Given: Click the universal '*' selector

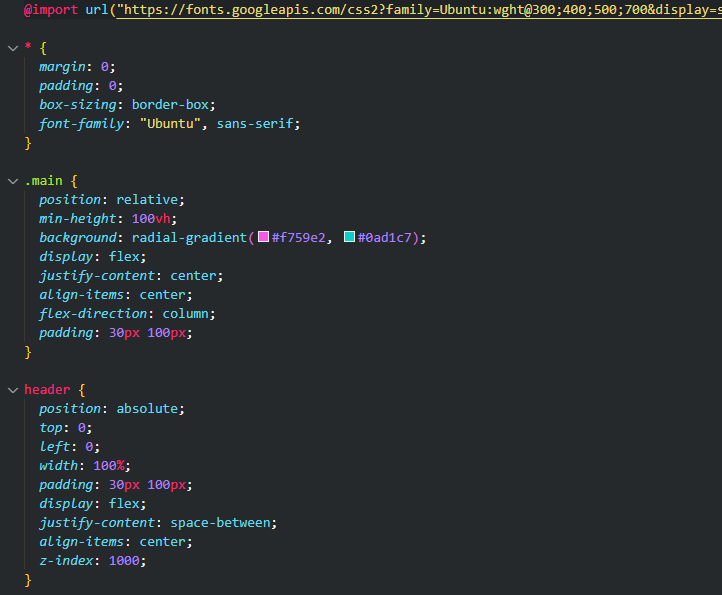Looking at the screenshot, I should 28,46.
